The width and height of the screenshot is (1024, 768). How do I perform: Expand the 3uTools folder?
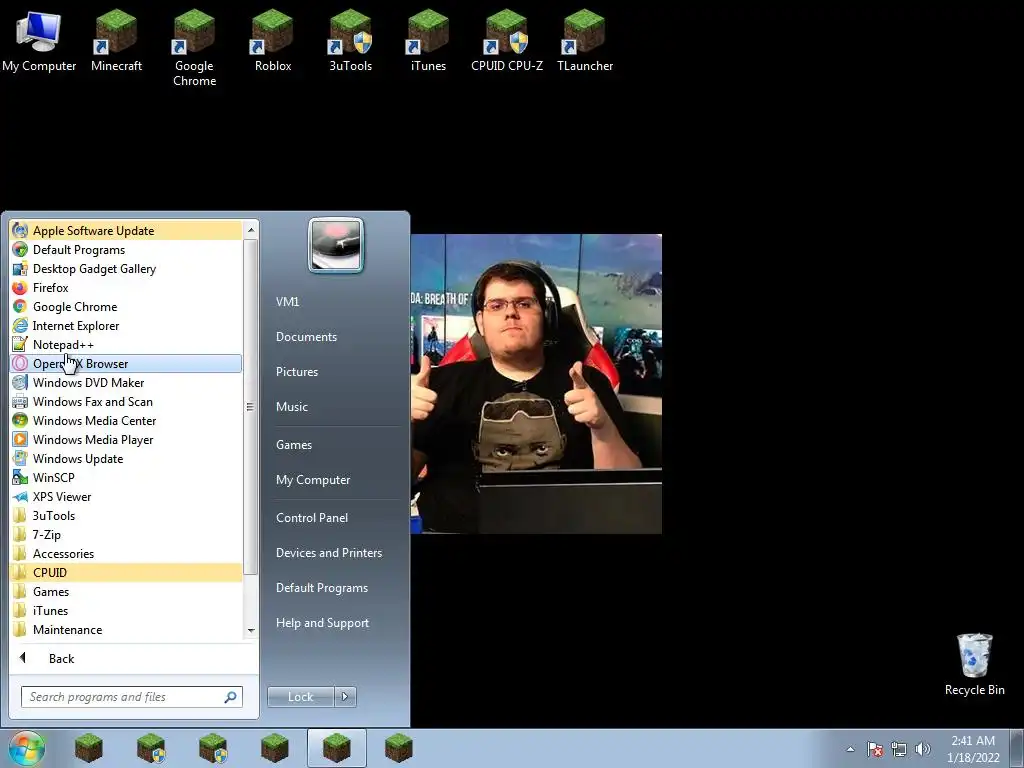(x=126, y=515)
